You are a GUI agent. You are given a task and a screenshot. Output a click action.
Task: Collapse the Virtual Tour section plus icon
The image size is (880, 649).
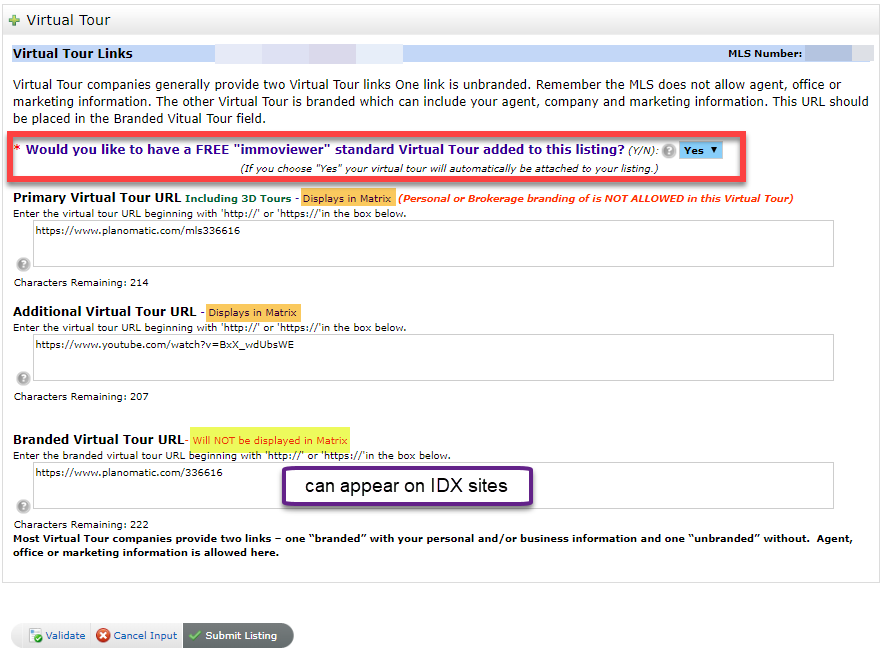click(14, 20)
